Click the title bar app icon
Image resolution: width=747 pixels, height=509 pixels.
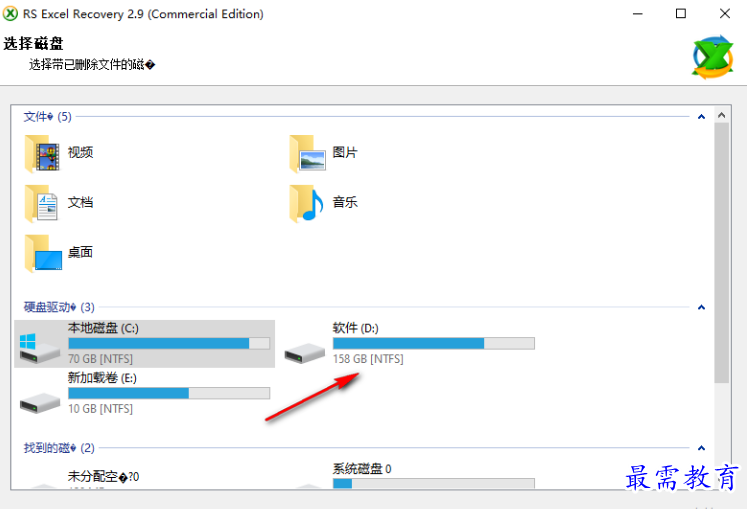(11, 14)
